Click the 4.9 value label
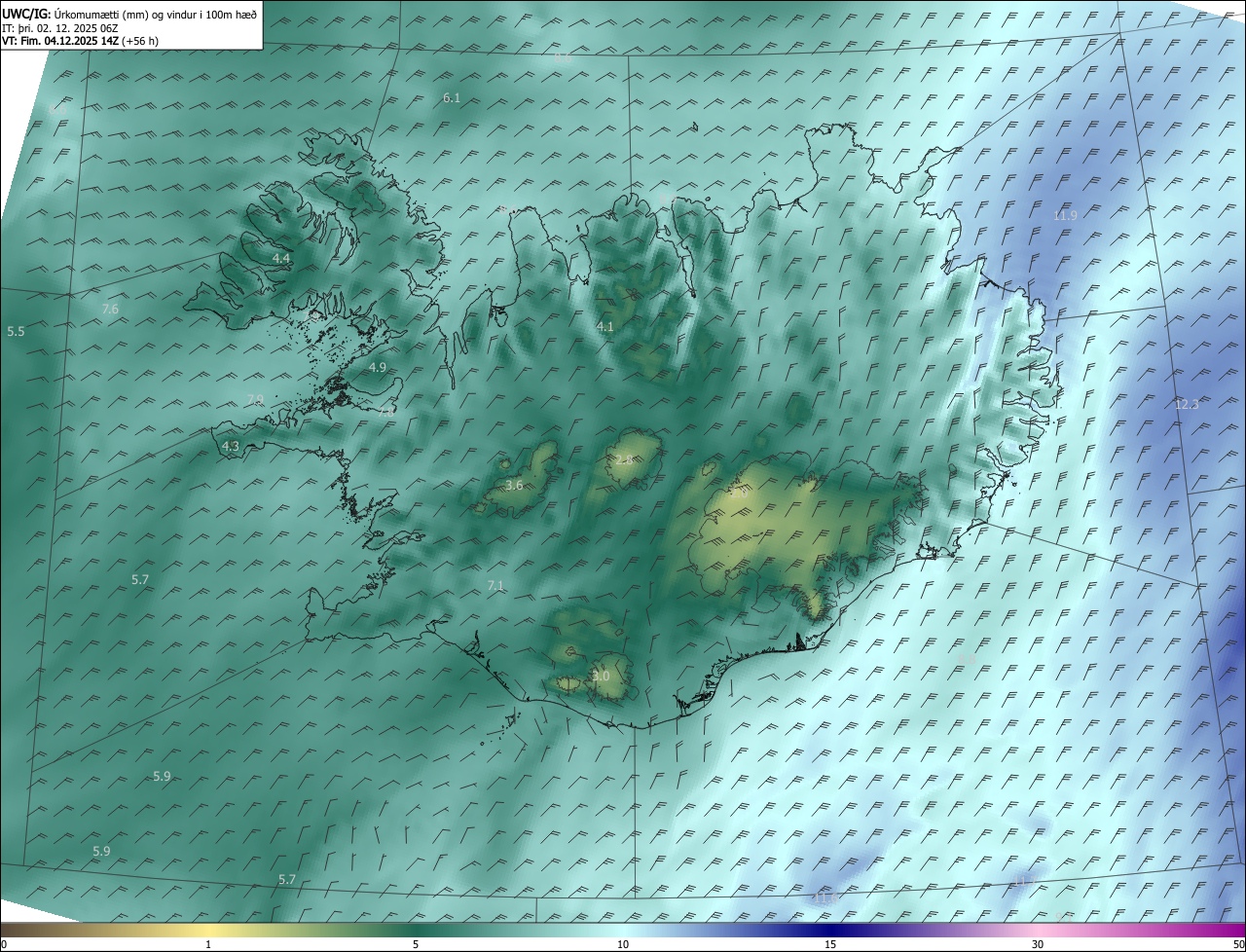This screenshot has height=952, width=1246. [x=378, y=367]
